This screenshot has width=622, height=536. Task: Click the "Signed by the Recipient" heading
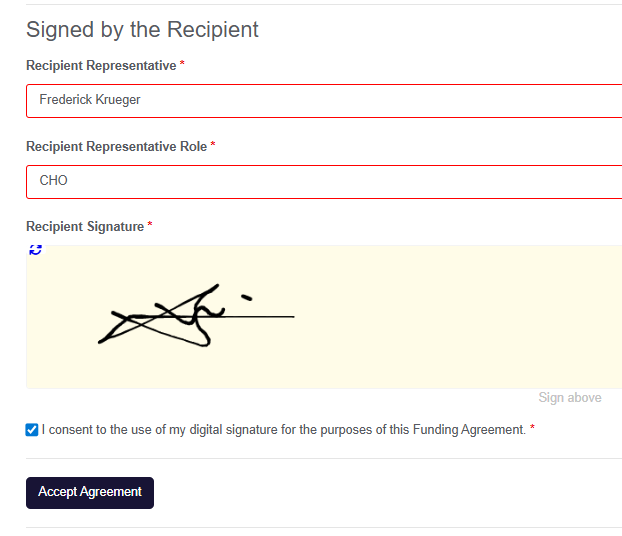tap(142, 30)
